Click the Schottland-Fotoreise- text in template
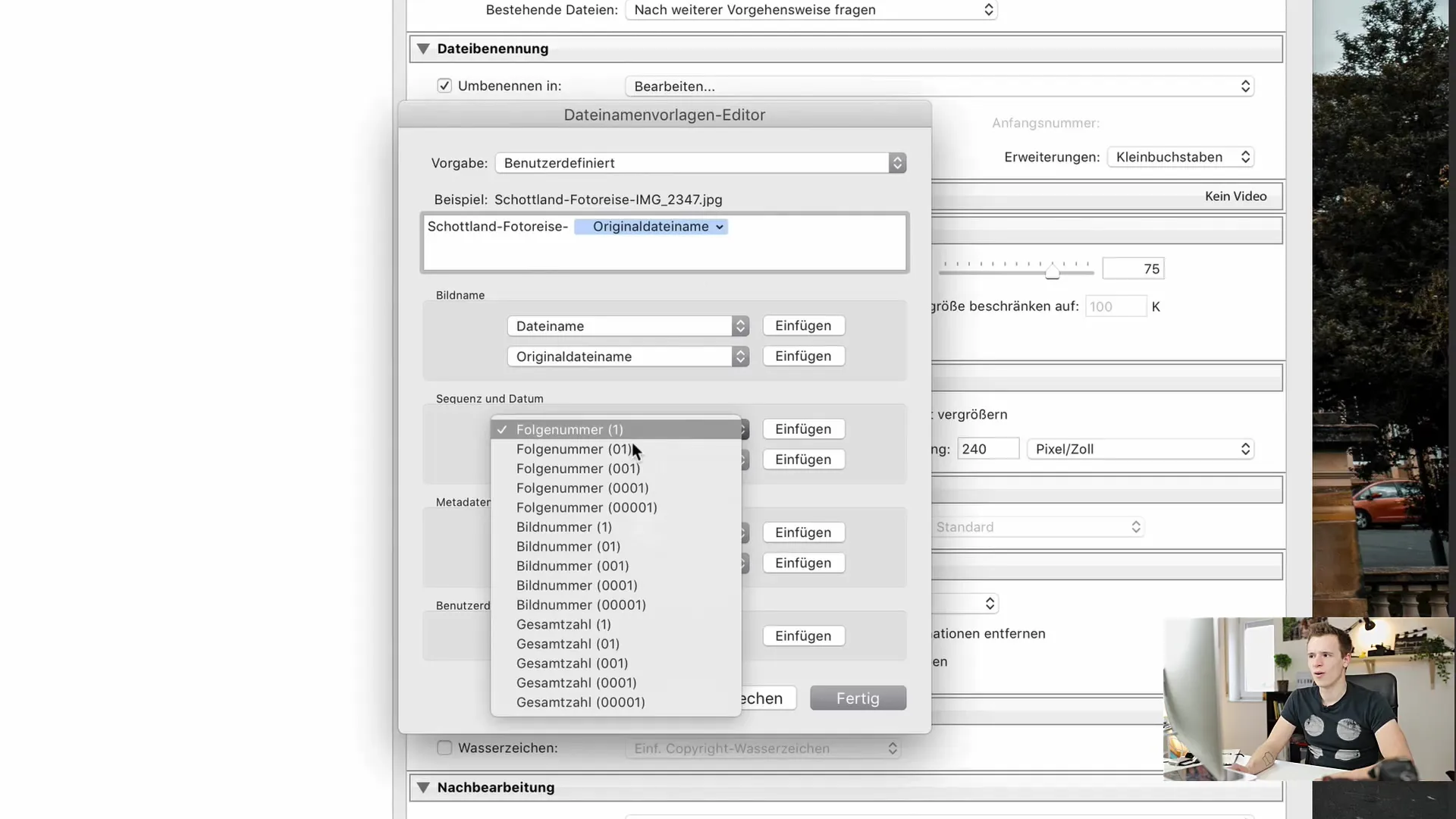 click(497, 227)
